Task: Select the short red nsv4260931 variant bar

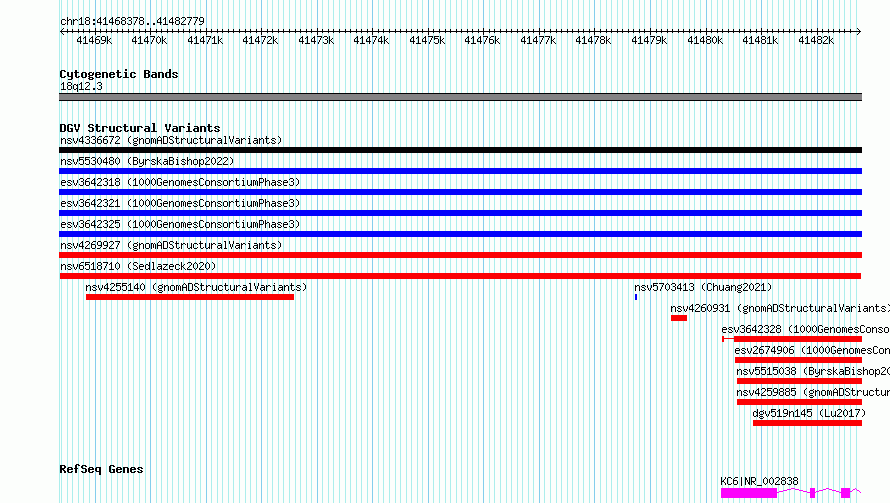Action: (679, 318)
